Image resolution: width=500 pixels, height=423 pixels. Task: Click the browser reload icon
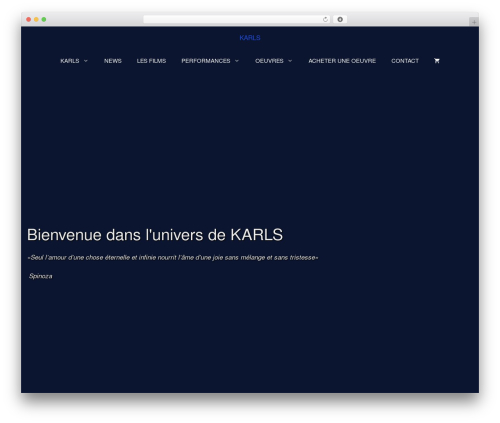pyautogui.click(x=325, y=19)
